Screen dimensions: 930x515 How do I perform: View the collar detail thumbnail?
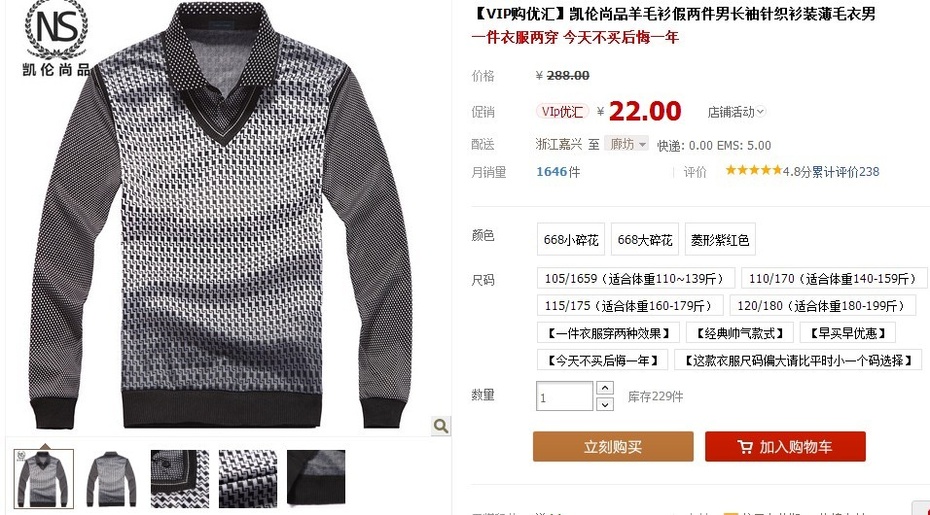tap(180, 479)
